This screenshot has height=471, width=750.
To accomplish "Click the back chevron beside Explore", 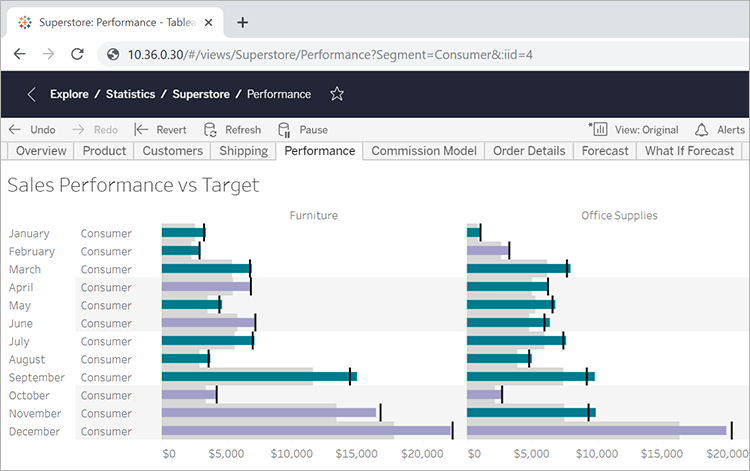I will [x=32, y=94].
